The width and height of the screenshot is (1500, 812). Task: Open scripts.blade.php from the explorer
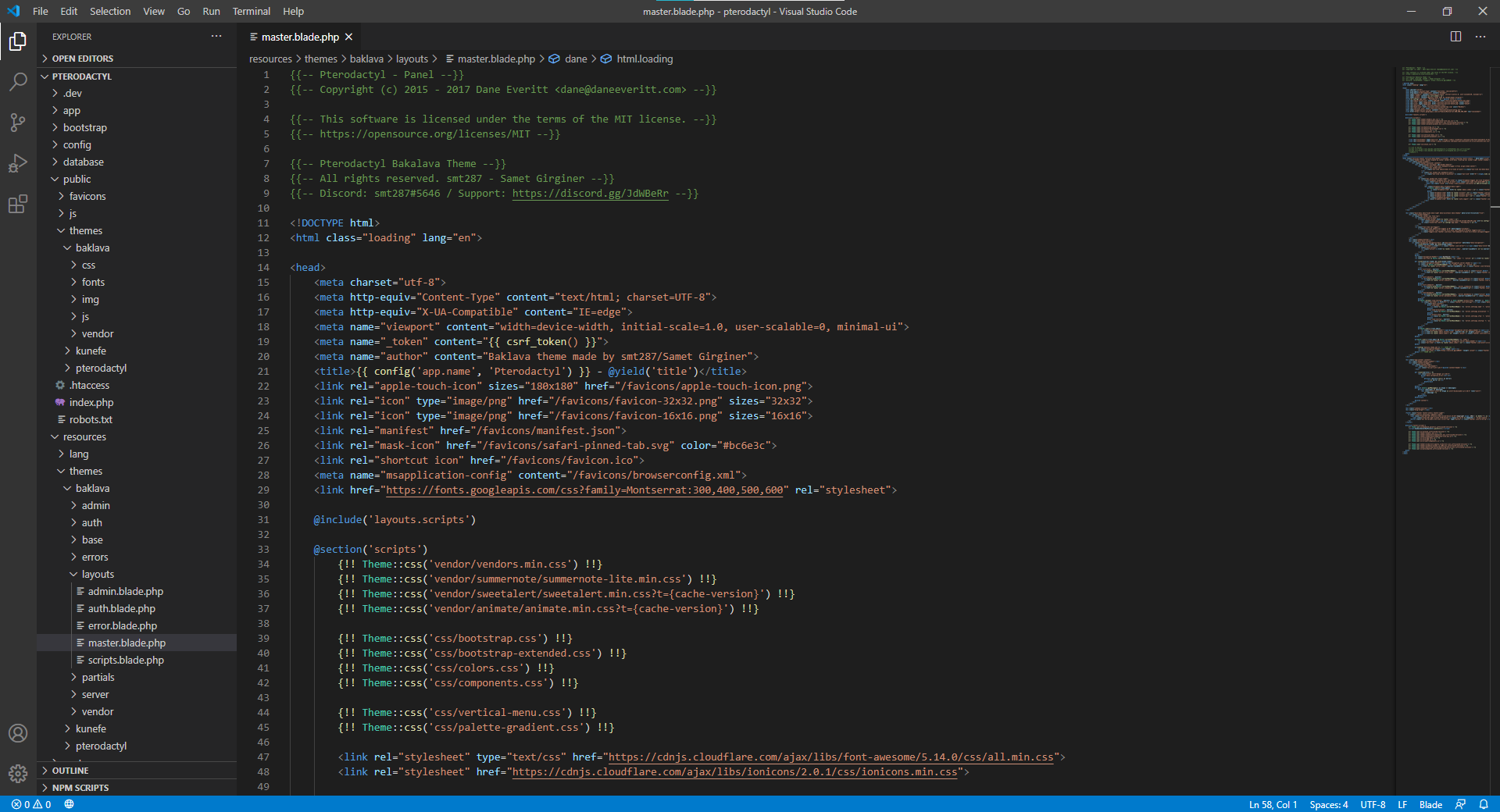pyautogui.click(x=126, y=660)
